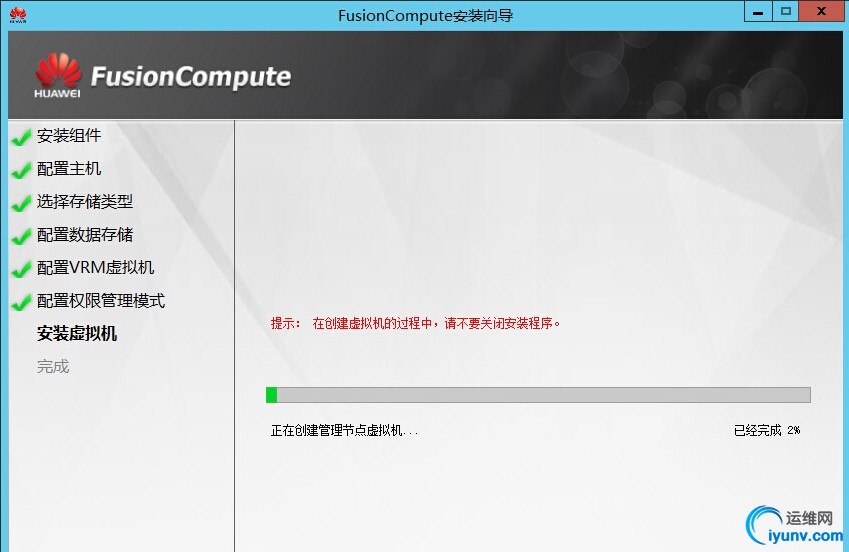Click the 正在创建管理节点虚拟机 status text

click(x=344, y=431)
